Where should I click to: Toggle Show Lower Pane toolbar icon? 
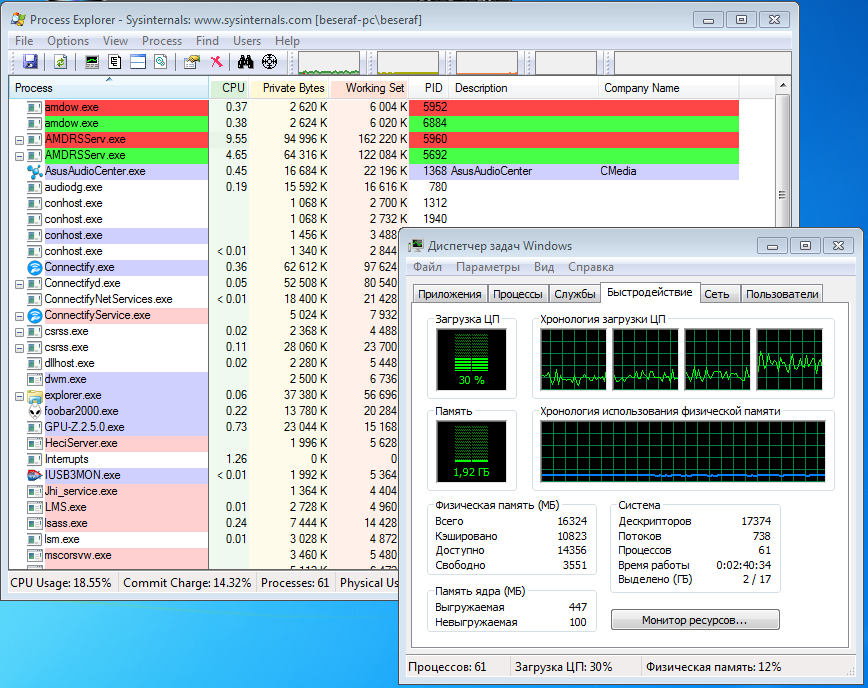point(138,61)
